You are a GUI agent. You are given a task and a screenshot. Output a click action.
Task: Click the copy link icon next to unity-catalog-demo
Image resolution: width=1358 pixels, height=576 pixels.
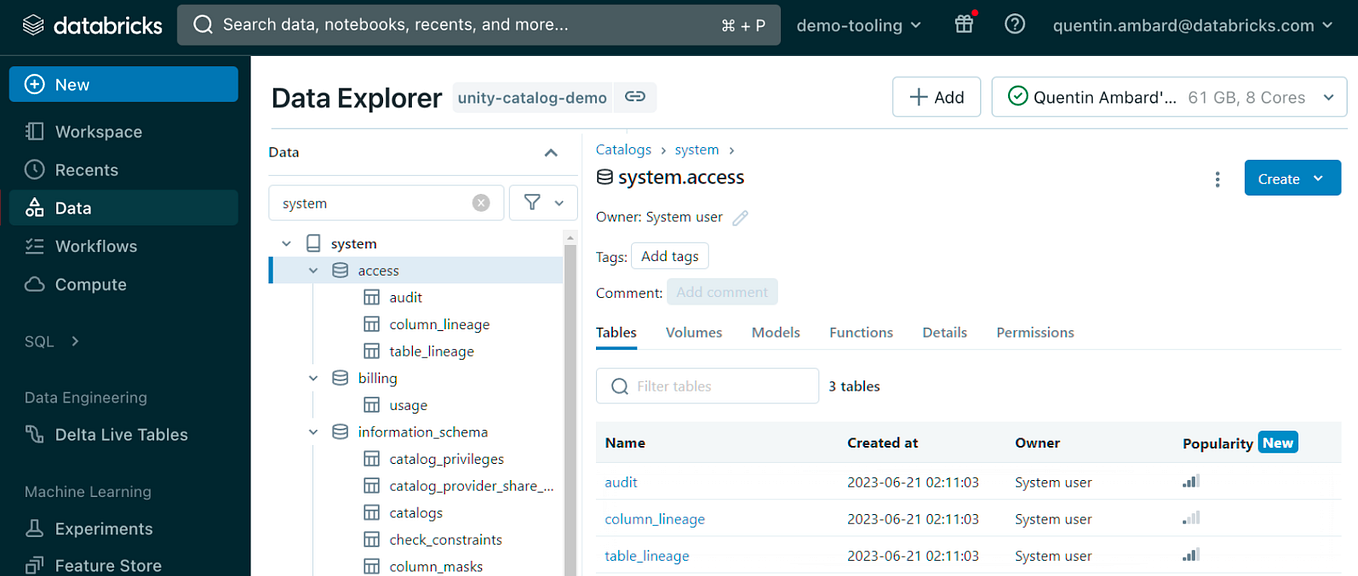(634, 97)
